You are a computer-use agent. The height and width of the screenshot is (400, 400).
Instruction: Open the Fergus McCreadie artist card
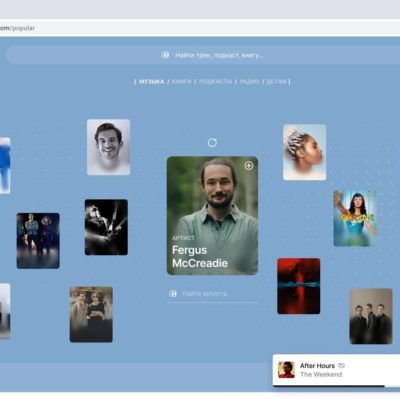tap(212, 216)
